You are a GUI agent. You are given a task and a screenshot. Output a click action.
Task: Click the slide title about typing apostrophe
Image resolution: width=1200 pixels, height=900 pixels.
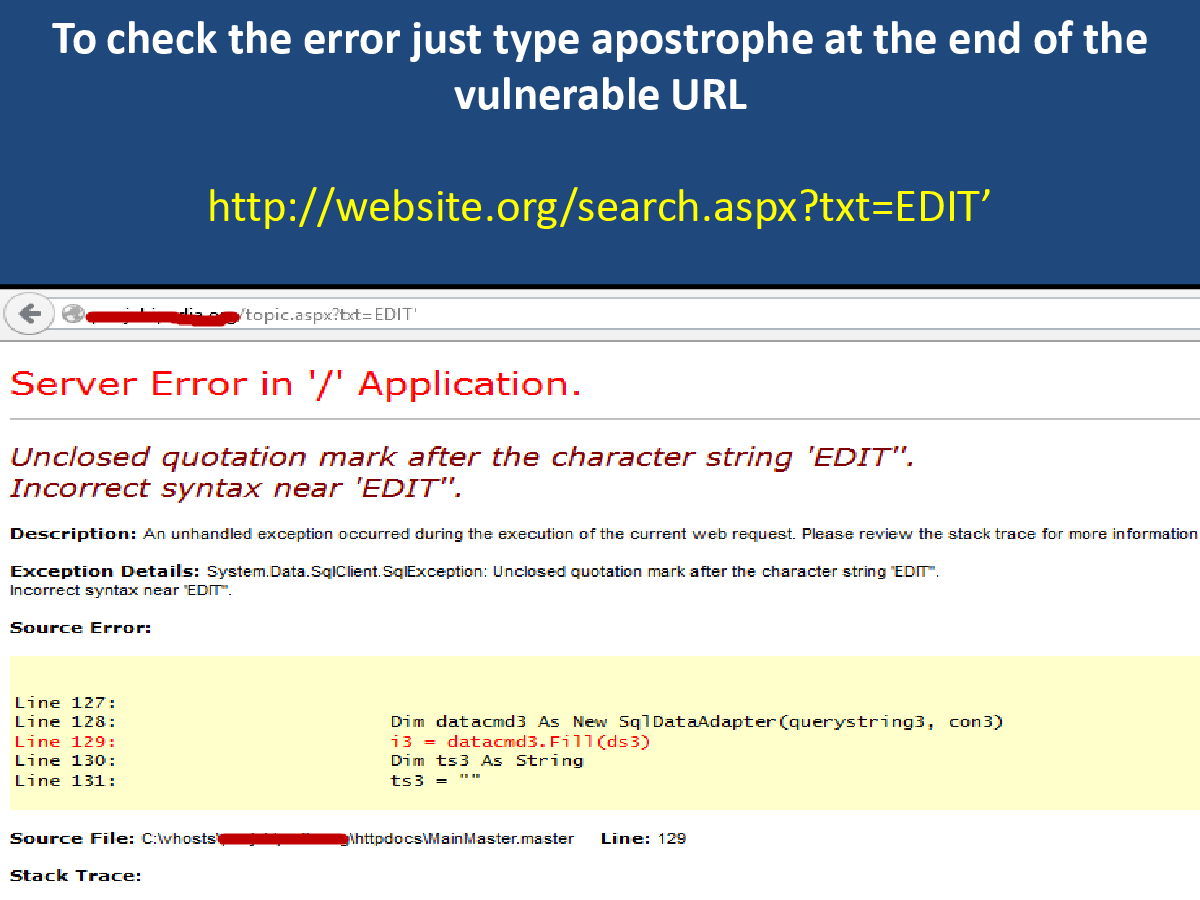click(x=600, y=65)
